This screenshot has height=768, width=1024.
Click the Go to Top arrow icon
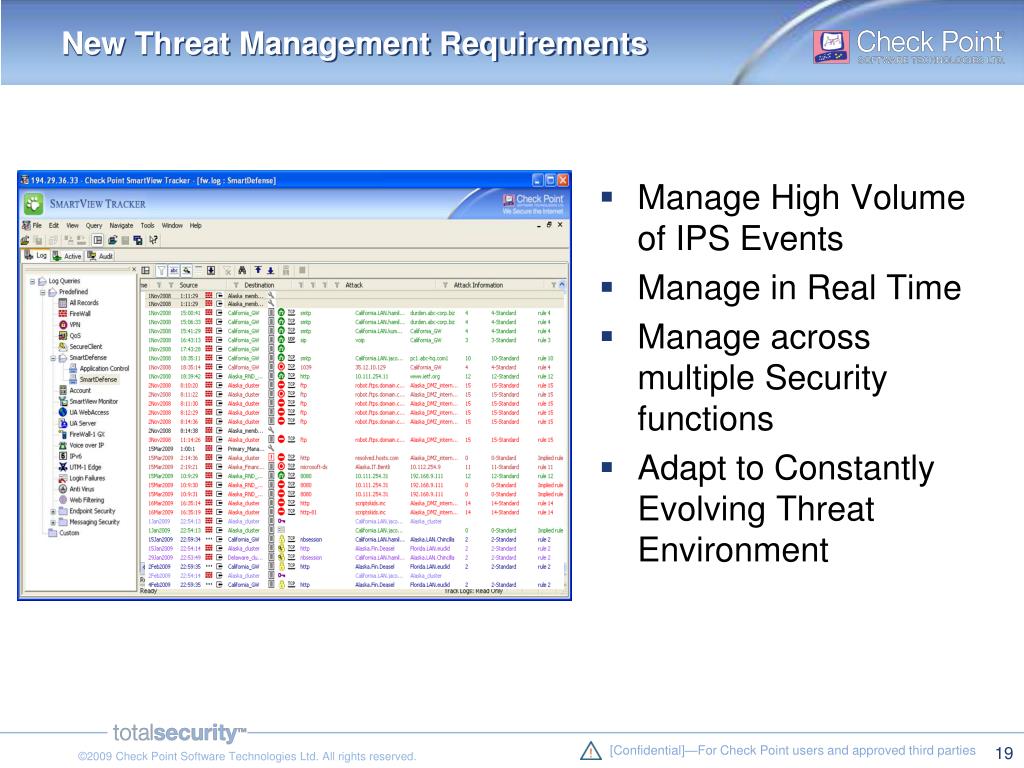[258, 271]
